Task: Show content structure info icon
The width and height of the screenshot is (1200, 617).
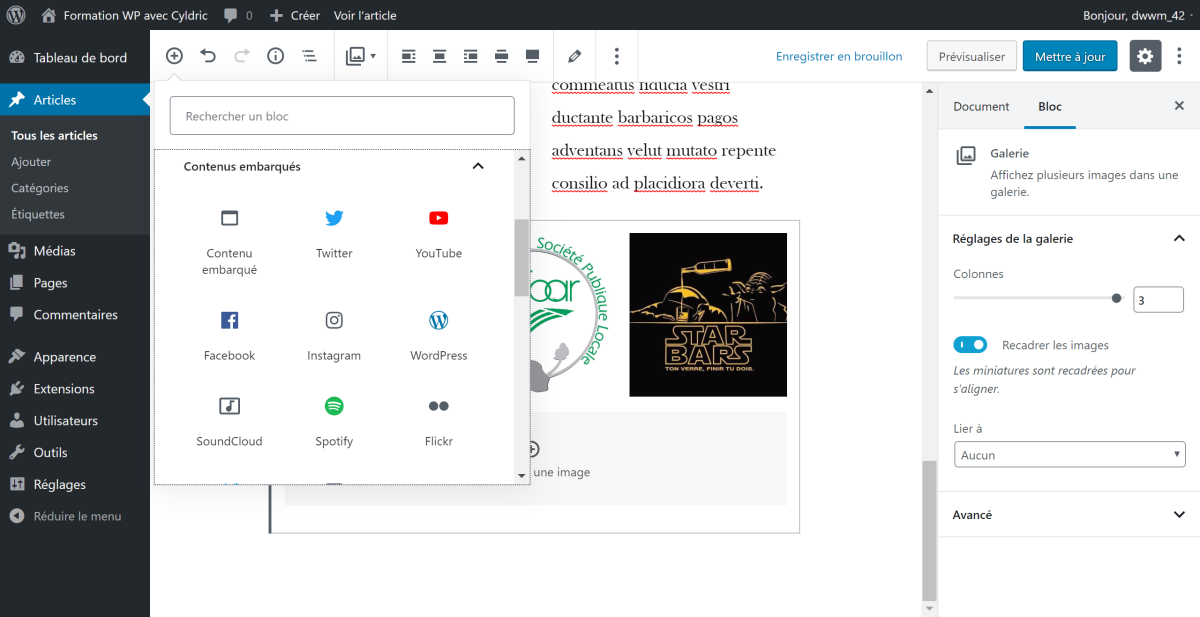Action: 276,56
